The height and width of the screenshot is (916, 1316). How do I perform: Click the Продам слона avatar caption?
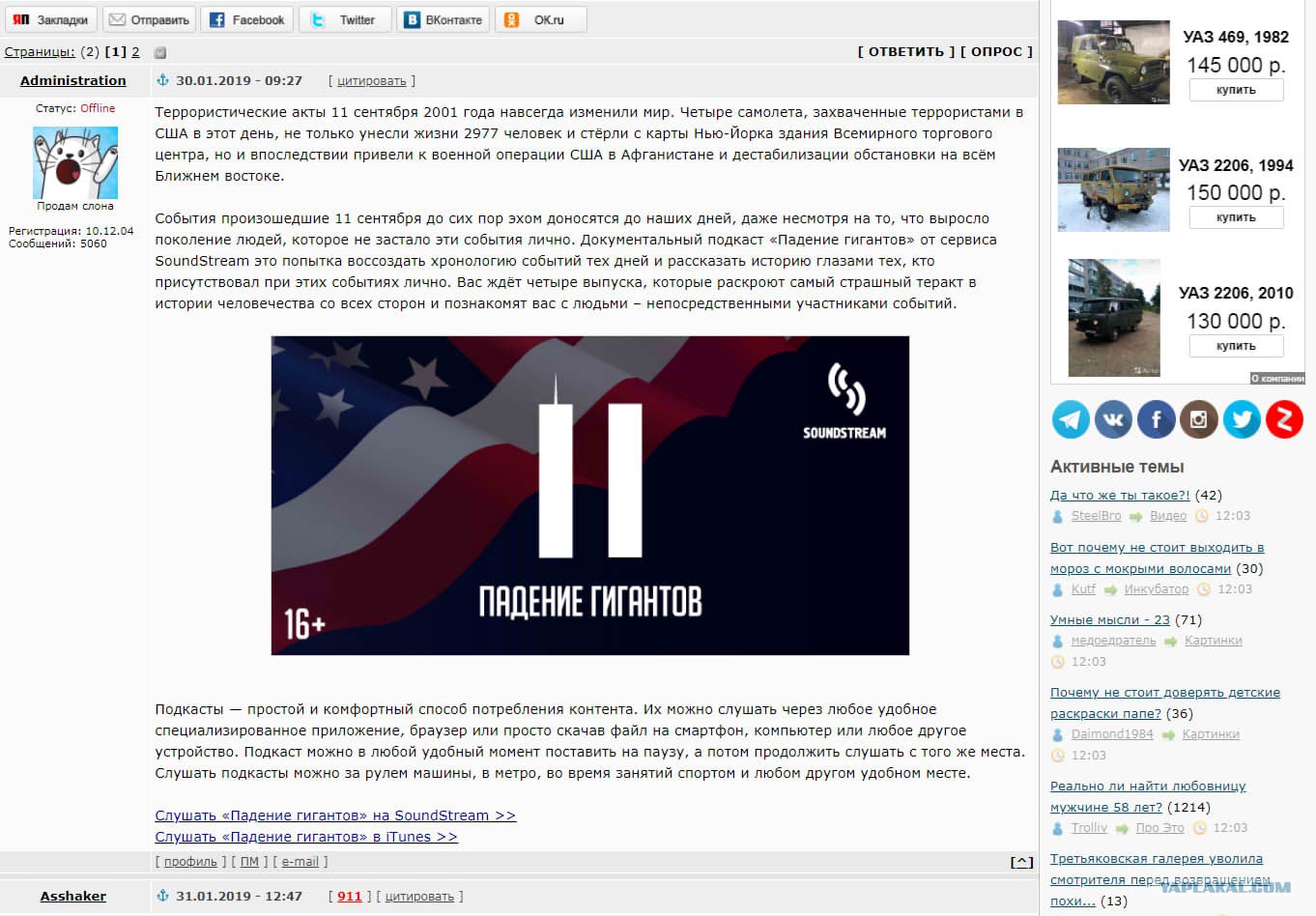[x=75, y=206]
